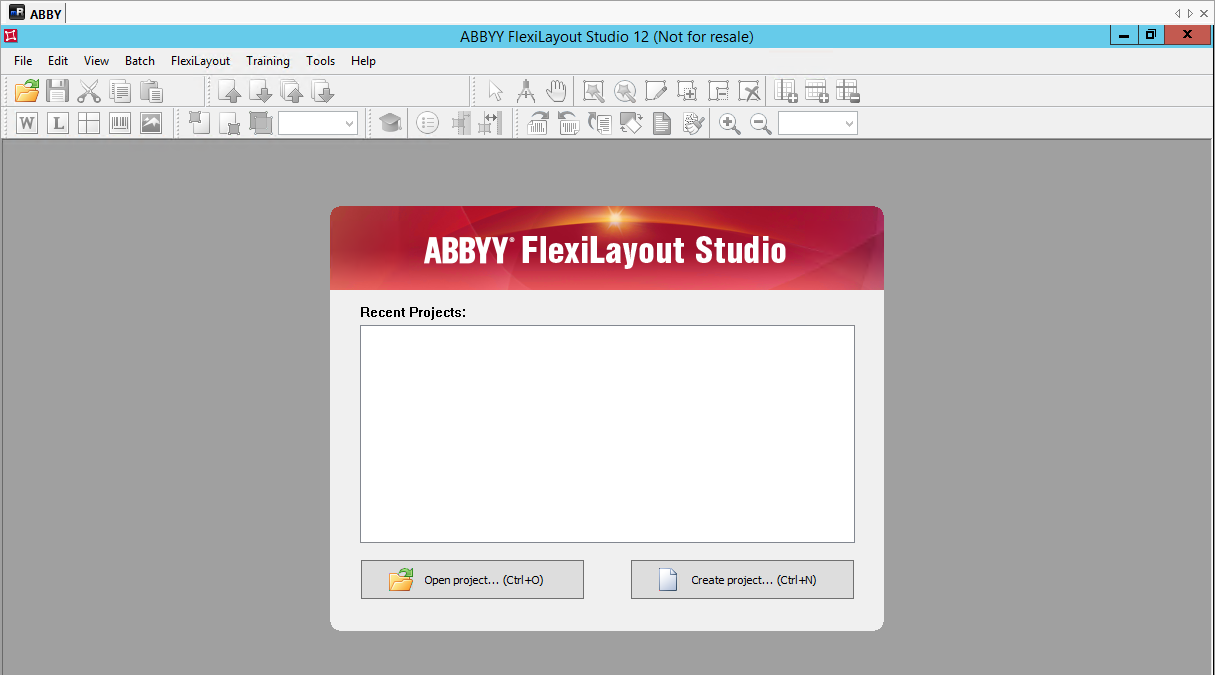Click the left tab-scroll arrow at top right
This screenshot has height=675, width=1215.
pos(1177,13)
